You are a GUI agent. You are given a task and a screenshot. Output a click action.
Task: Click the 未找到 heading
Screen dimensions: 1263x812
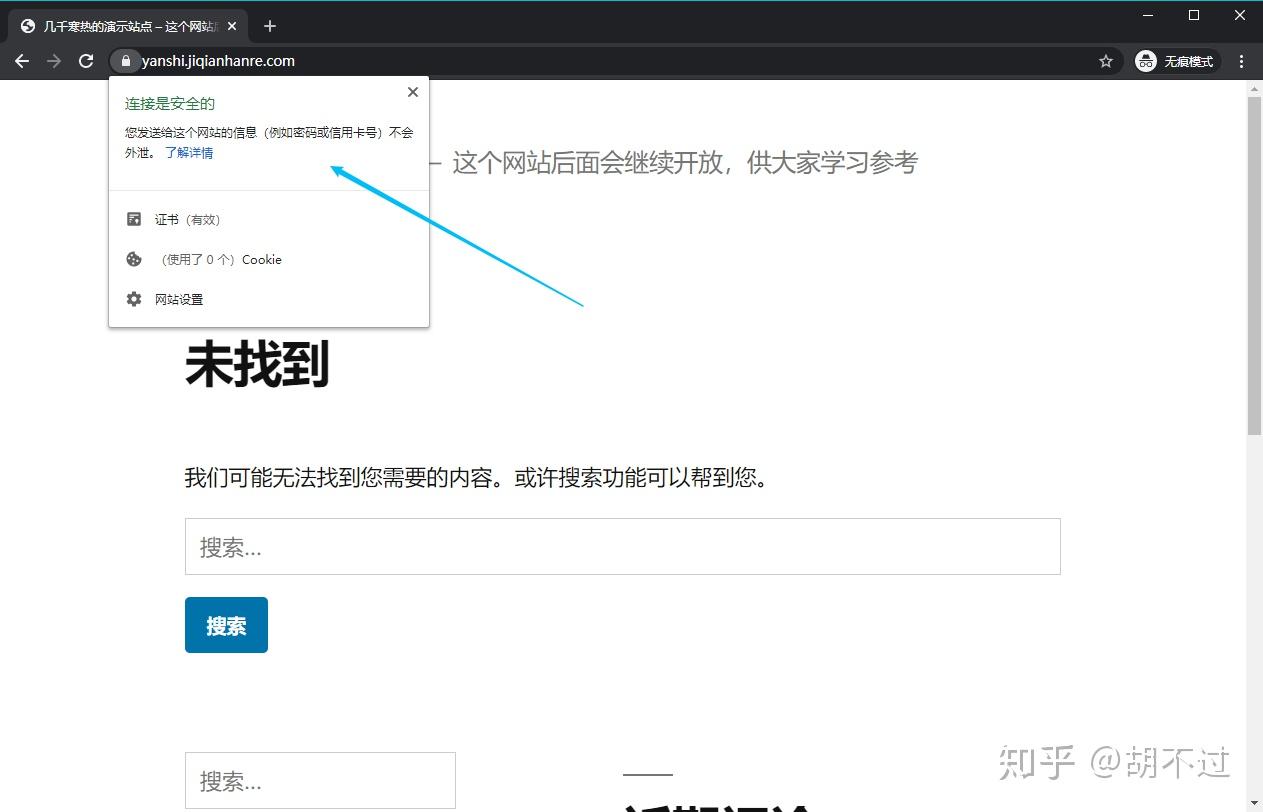[x=257, y=365]
